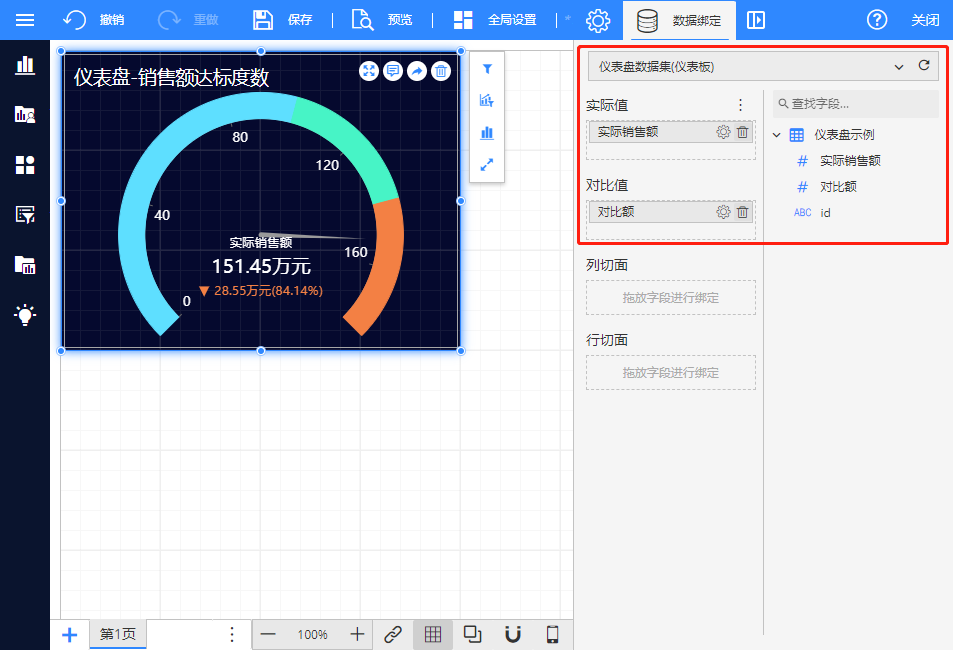The height and width of the screenshot is (650, 953).
Task: Click the 预览 preview button
Action: 383,20
